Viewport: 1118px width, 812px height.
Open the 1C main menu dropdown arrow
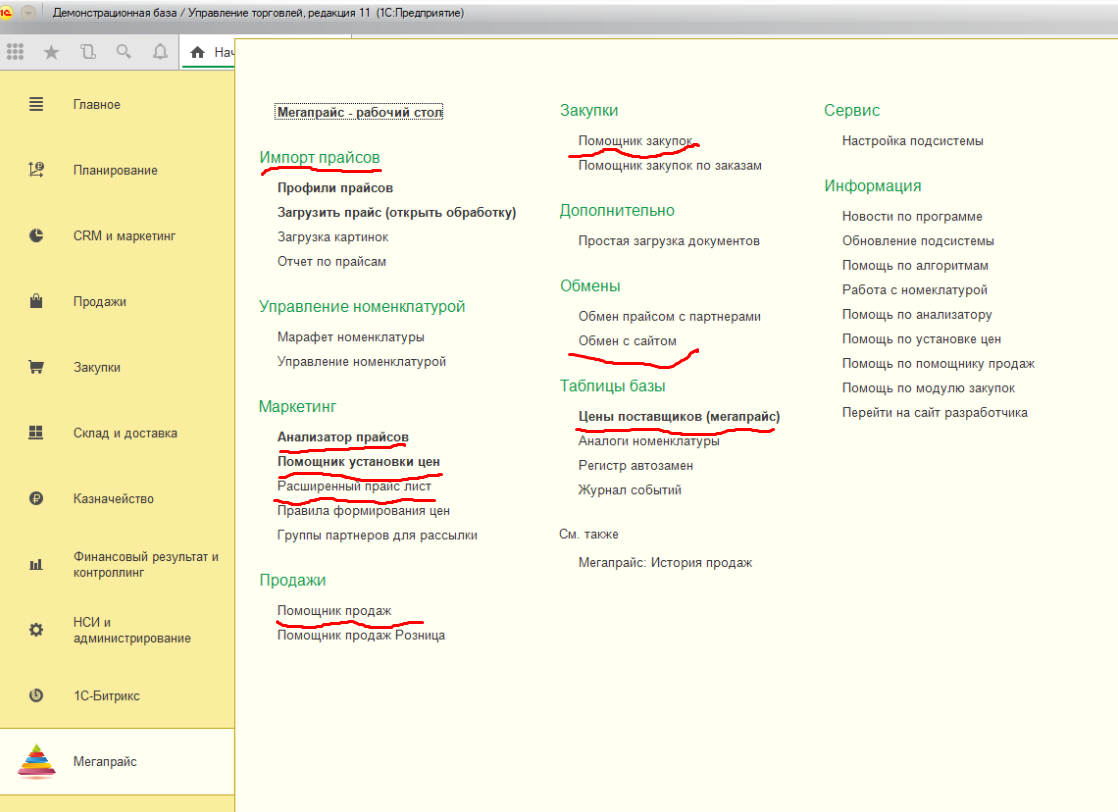[28, 13]
